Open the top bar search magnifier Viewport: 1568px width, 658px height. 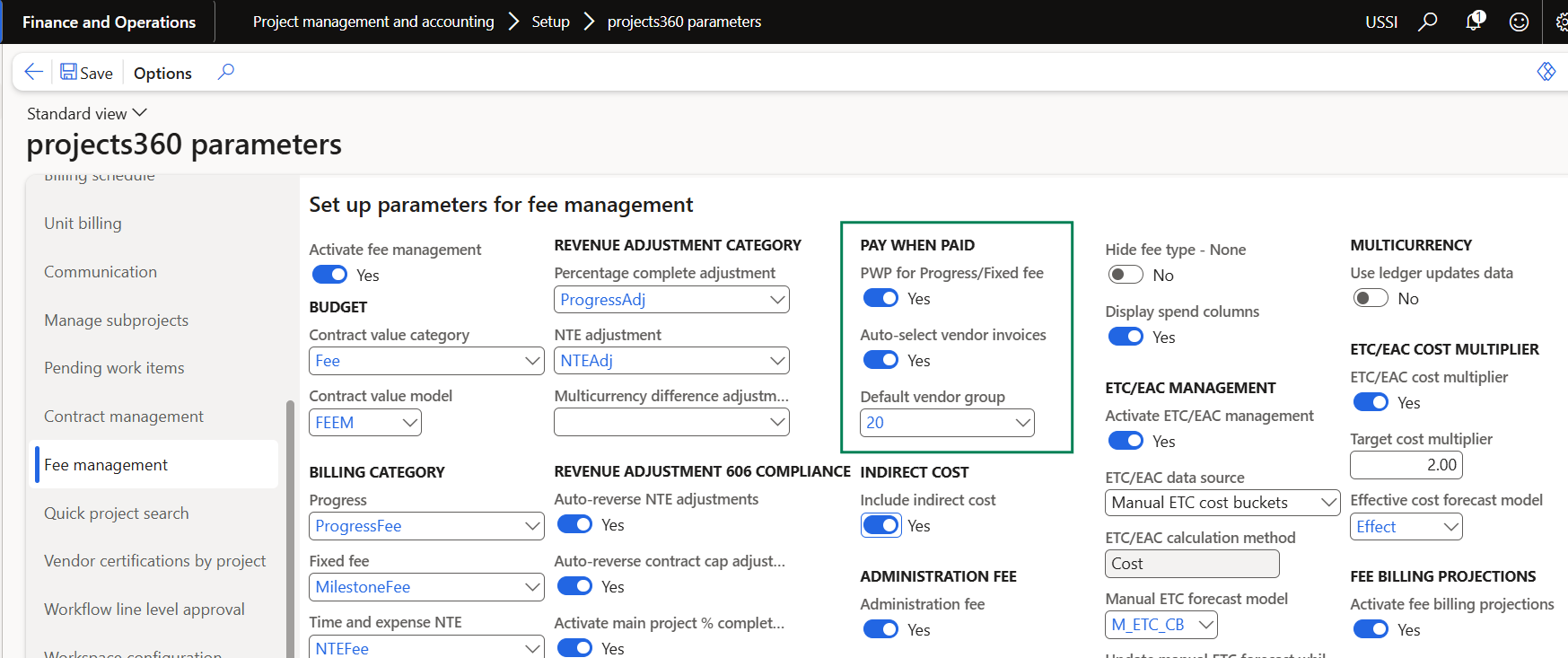1427,22
